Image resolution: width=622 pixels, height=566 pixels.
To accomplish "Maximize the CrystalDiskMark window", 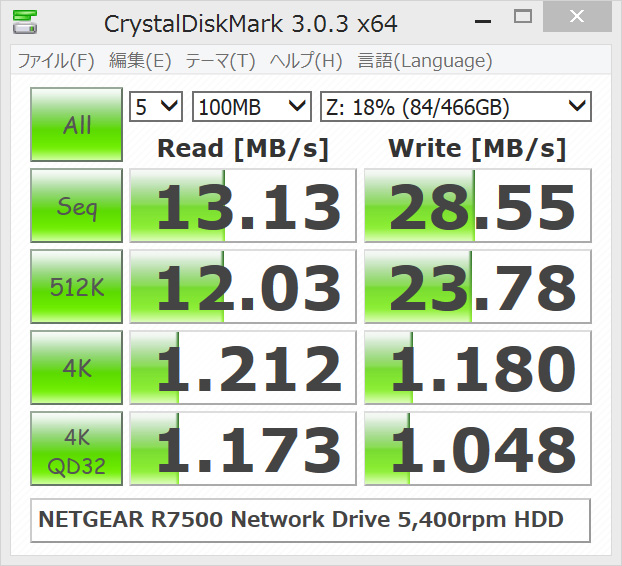I will pos(522,17).
